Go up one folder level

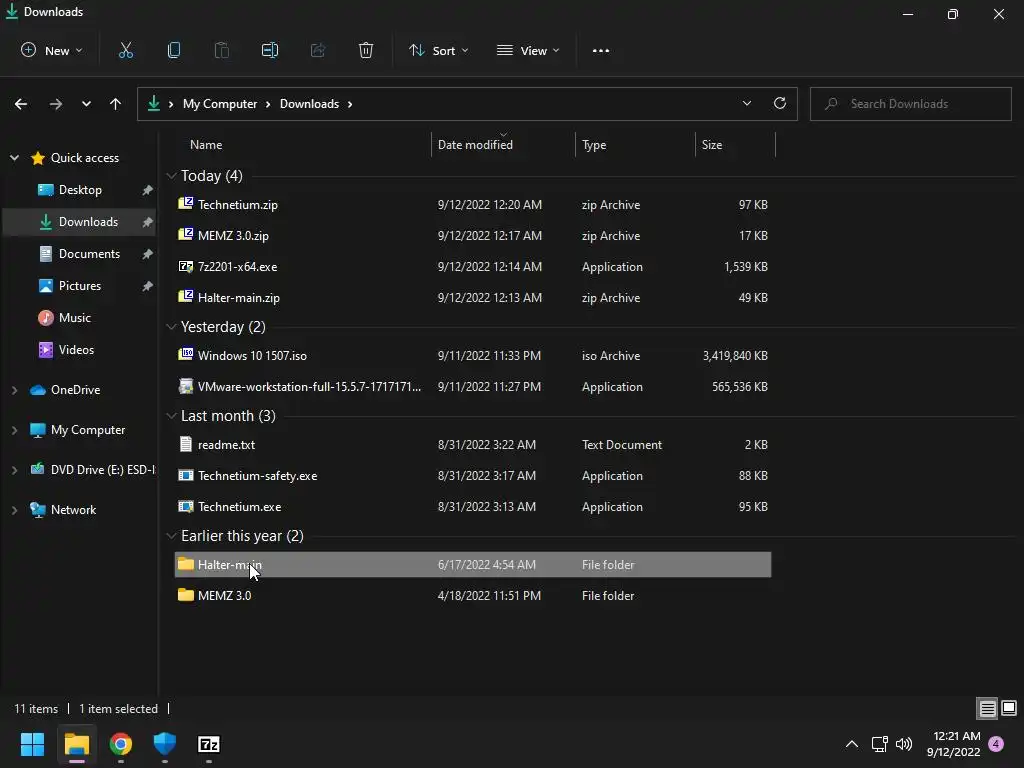(116, 104)
